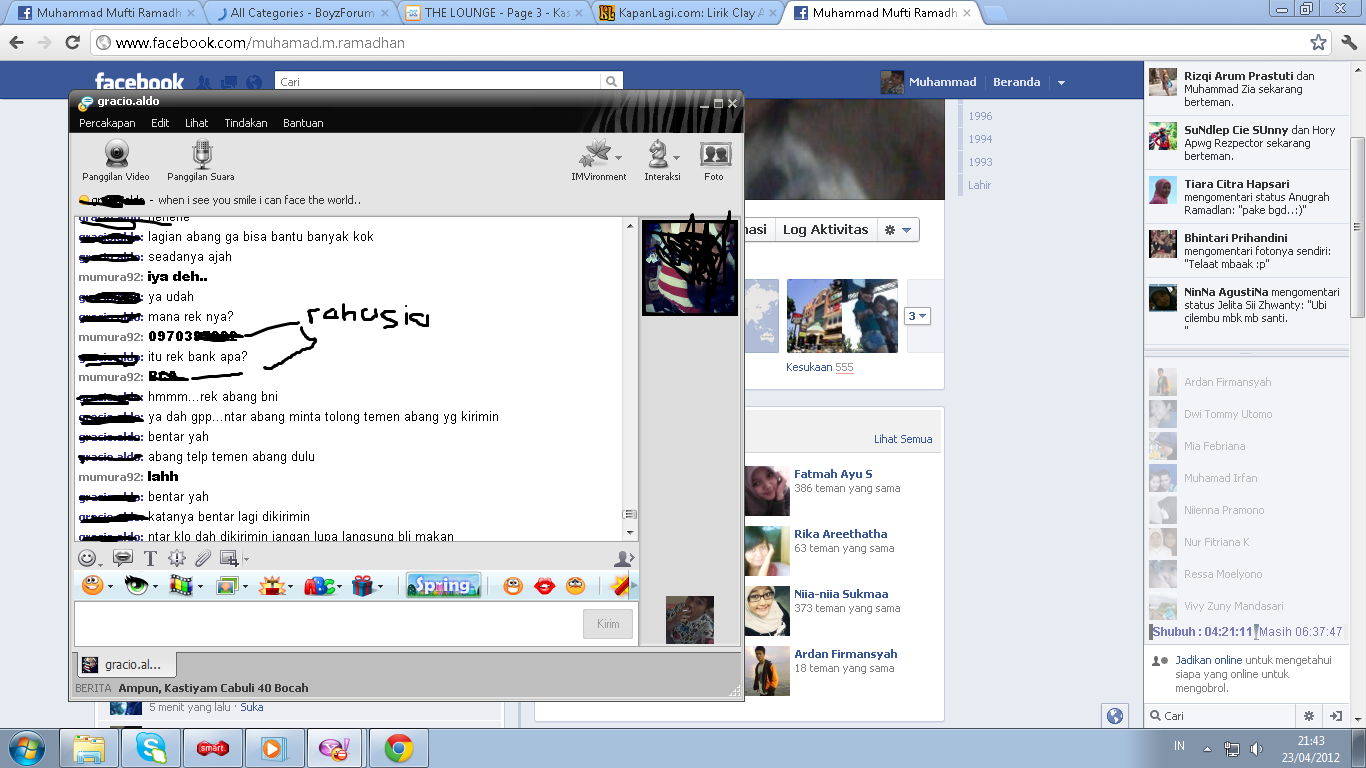Open the photo frame plugin
Image resolution: width=1366 pixels, height=768 pixels.
(226, 585)
